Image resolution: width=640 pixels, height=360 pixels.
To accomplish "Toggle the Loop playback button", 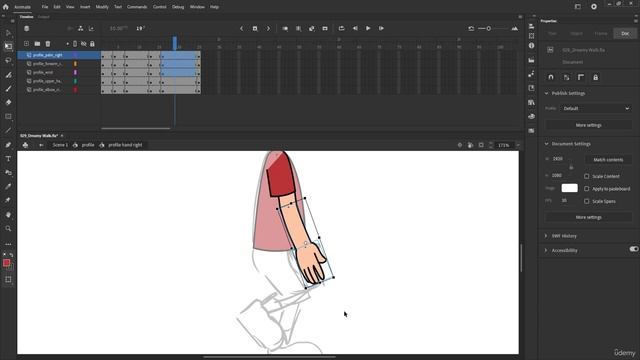I will tap(341, 29).
